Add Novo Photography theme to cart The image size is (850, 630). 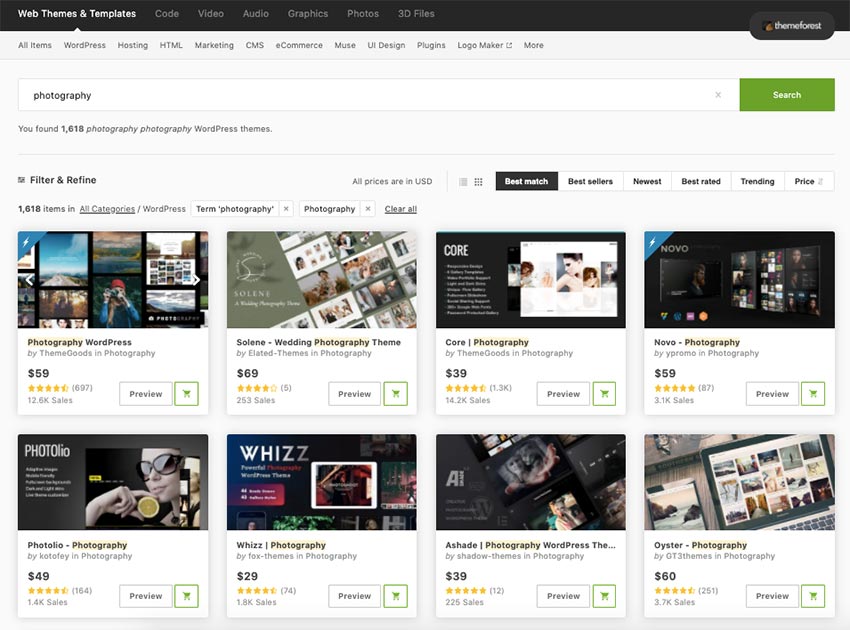(x=813, y=394)
